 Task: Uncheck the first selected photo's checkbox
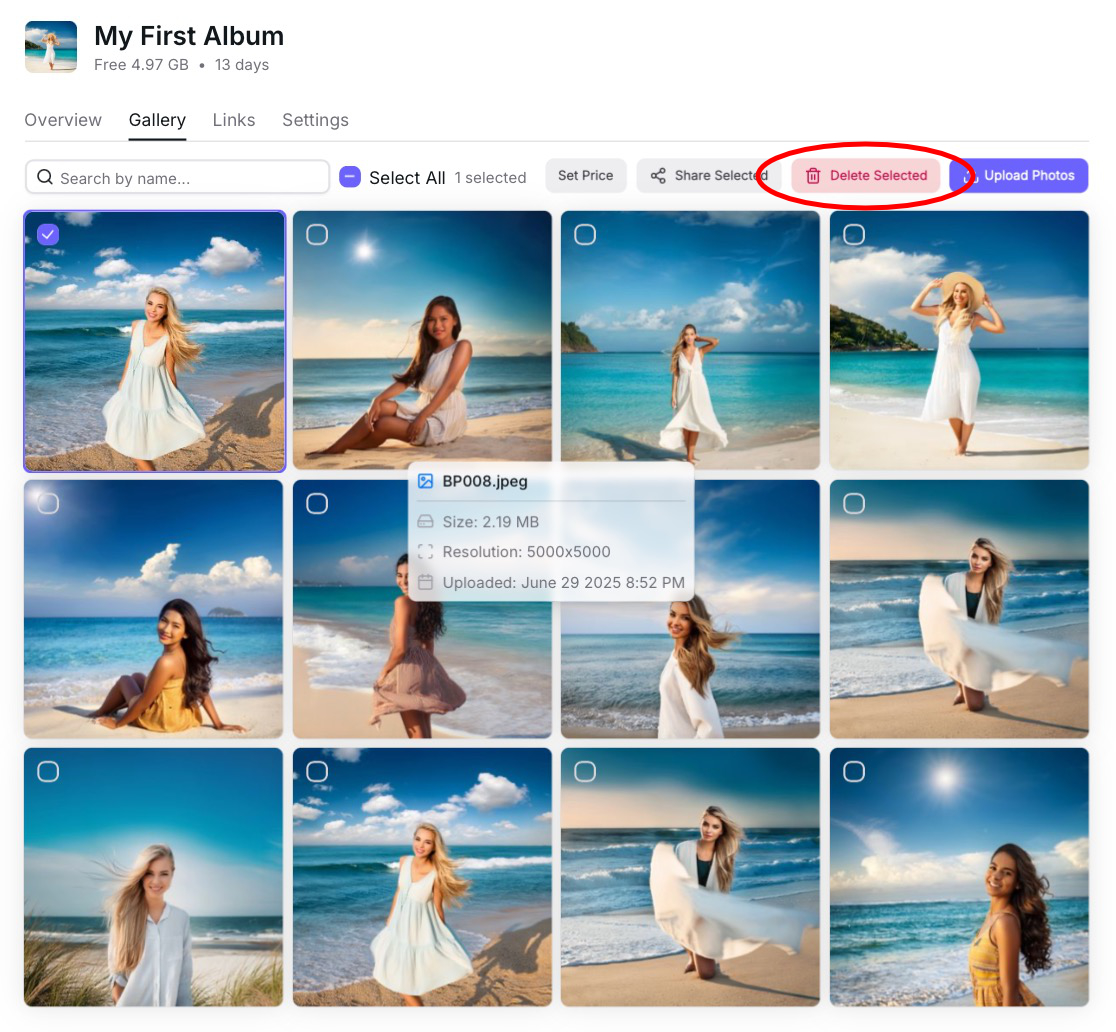coord(48,234)
